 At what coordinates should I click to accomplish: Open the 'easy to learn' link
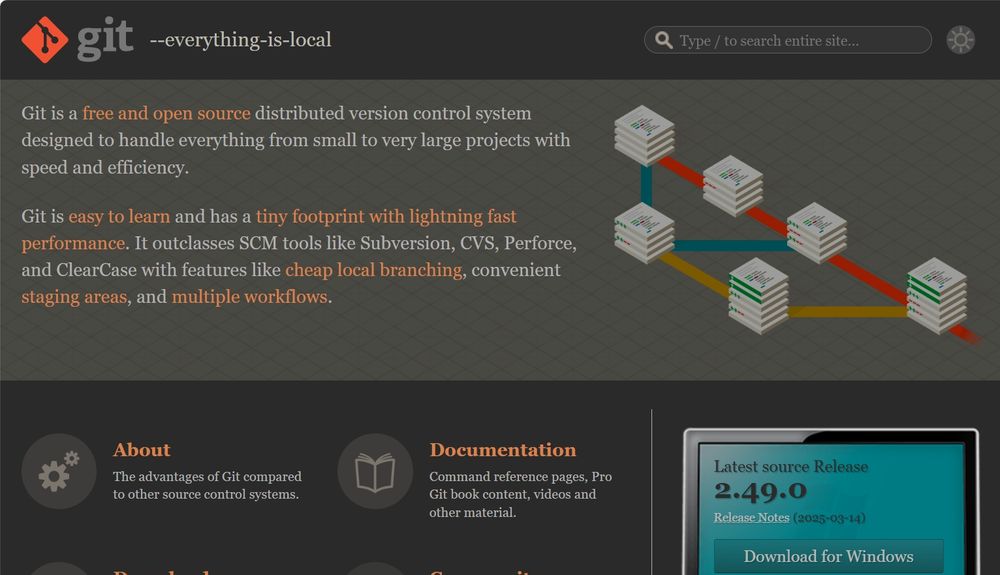pyautogui.click(x=119, y=217)
